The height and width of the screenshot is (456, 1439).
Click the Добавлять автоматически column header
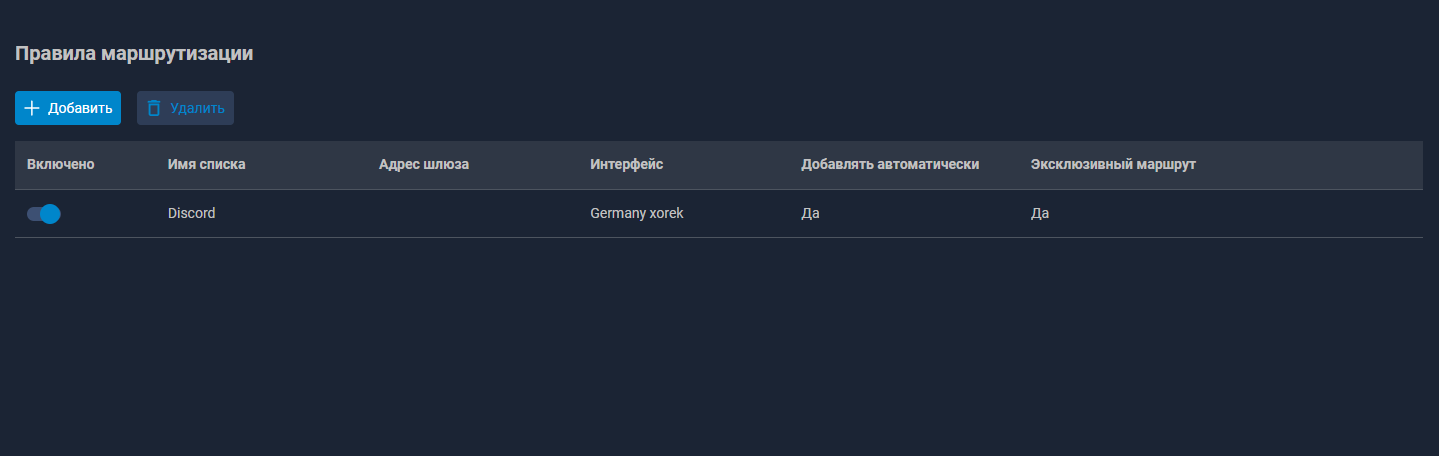[x=890, y=165]
